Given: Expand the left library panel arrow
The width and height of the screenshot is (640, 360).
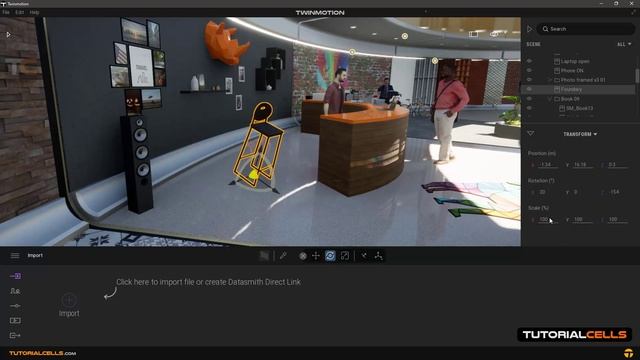Looking at the screenshot, I should [9, 35].
